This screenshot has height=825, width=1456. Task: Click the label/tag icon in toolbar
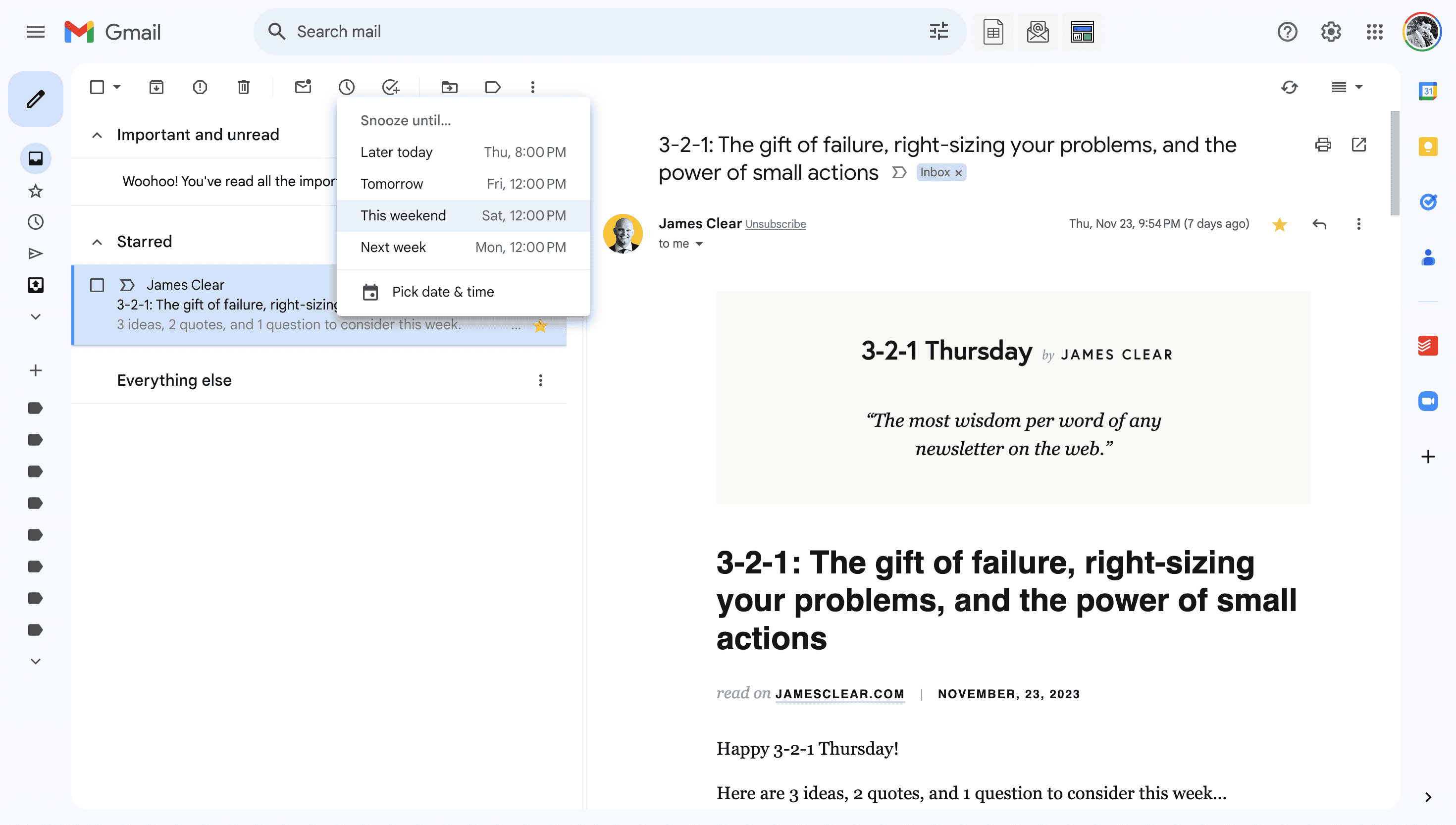[x=492, y=87]
